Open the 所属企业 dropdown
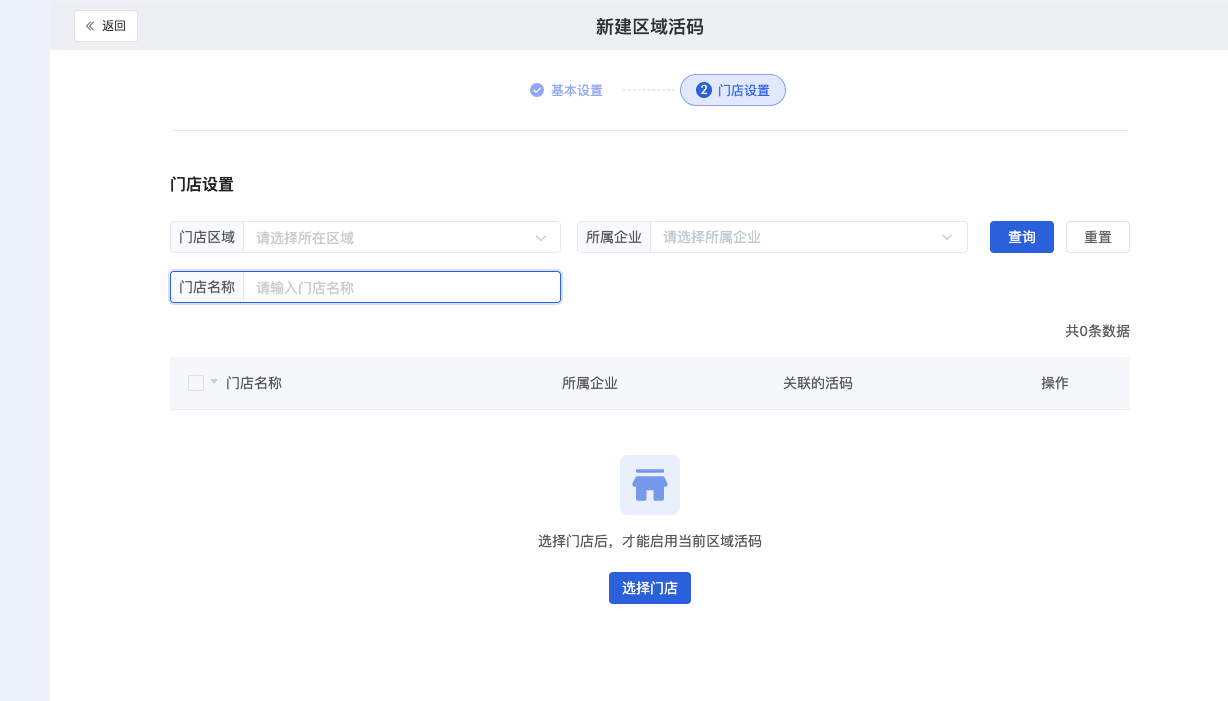 tap(808, 237)
